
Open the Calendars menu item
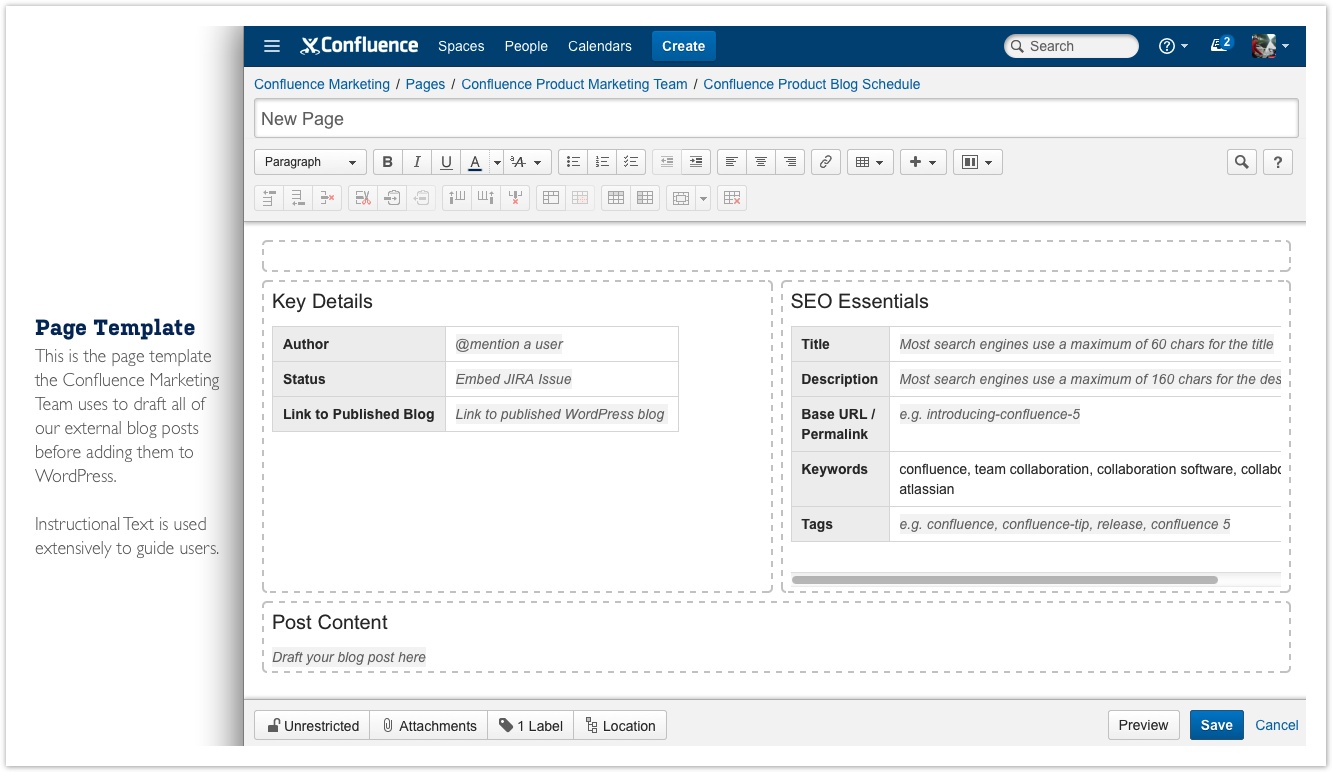pyautogui.click(x=600, y=46)
